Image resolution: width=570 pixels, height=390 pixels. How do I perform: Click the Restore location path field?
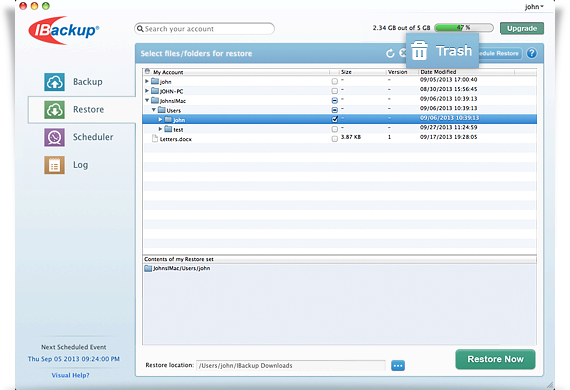(x=291, y=366)
